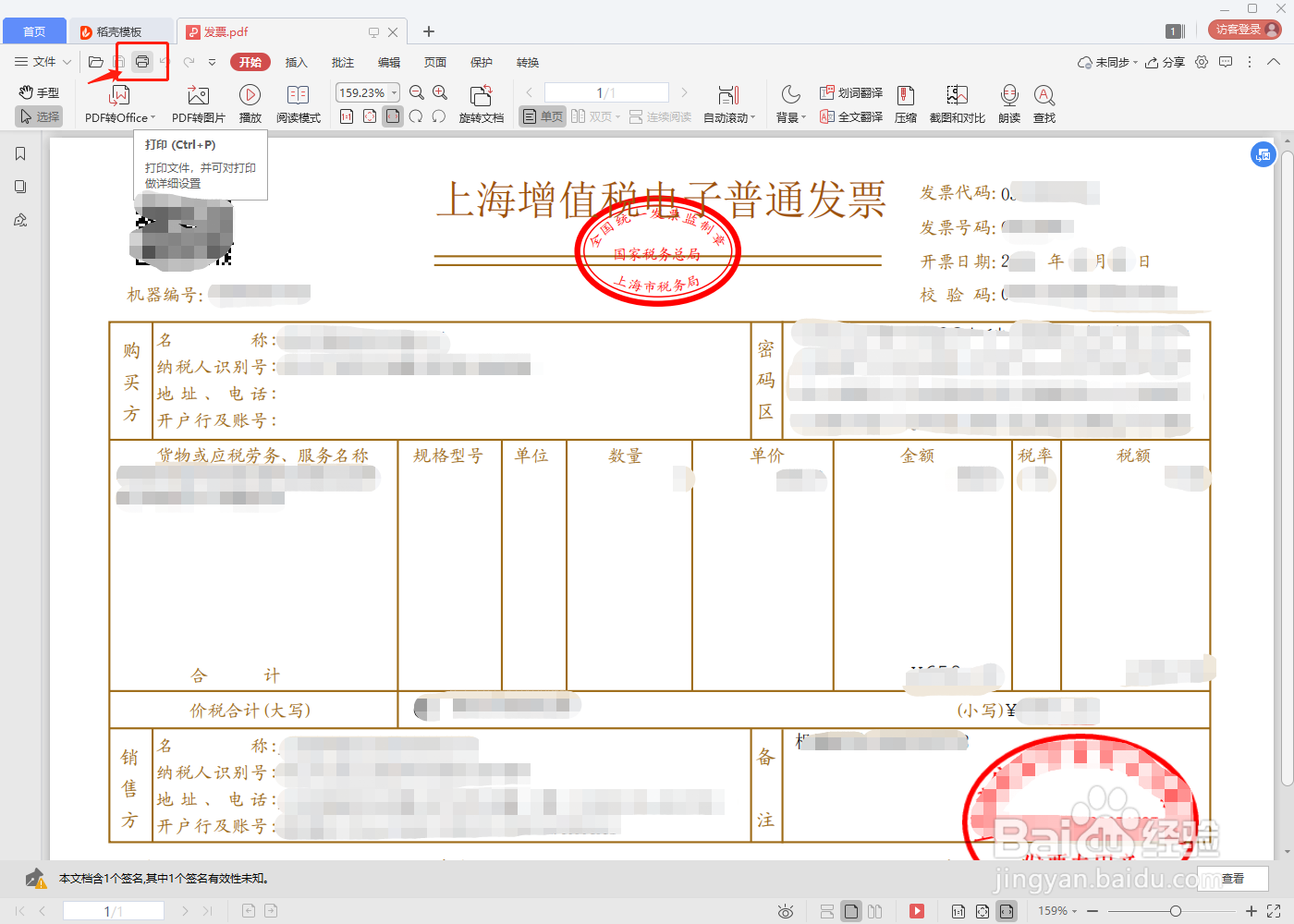Viewport: 1294px width, 924px height.
Task: Click 划词翻译 word translation tool
Action: point(851,92)
